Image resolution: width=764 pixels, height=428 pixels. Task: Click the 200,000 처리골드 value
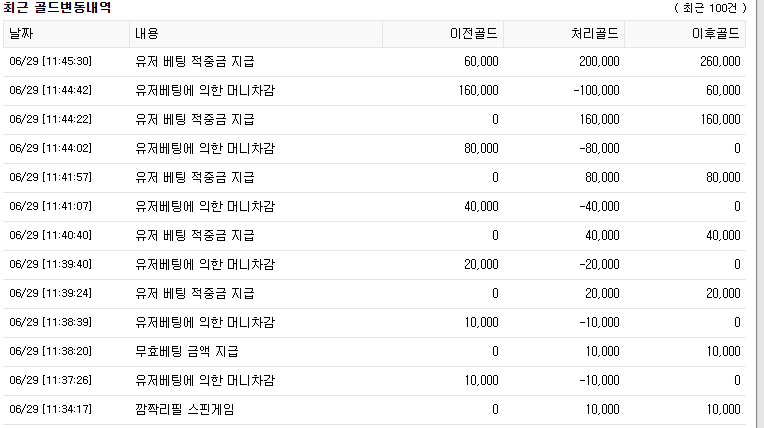(x=599, y=61)
